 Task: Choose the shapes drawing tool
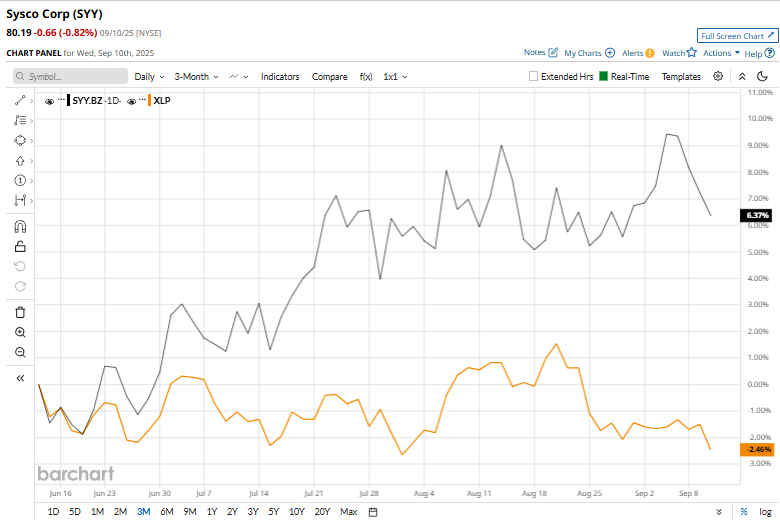pyautogui.click(x=20, y=140)
